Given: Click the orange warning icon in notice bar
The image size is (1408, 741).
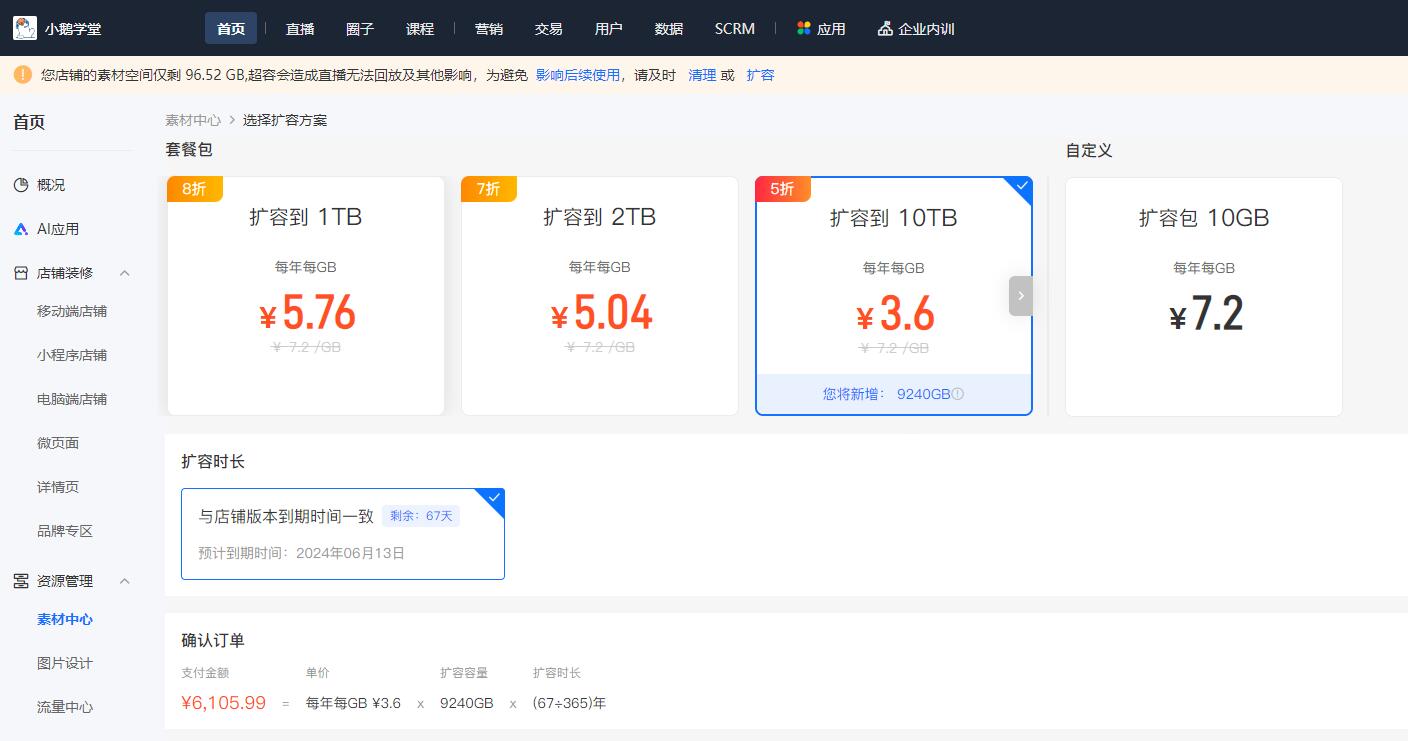Looking at the screenshot, I should tap(23, 75).
